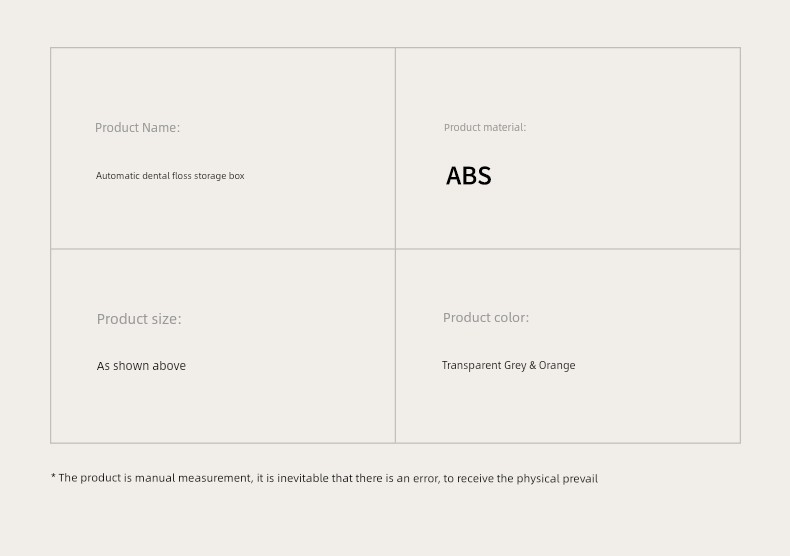Click the "Product color:" label
Image resolution: width=790 pixels, height=556 pixels.
pos(486,317)
